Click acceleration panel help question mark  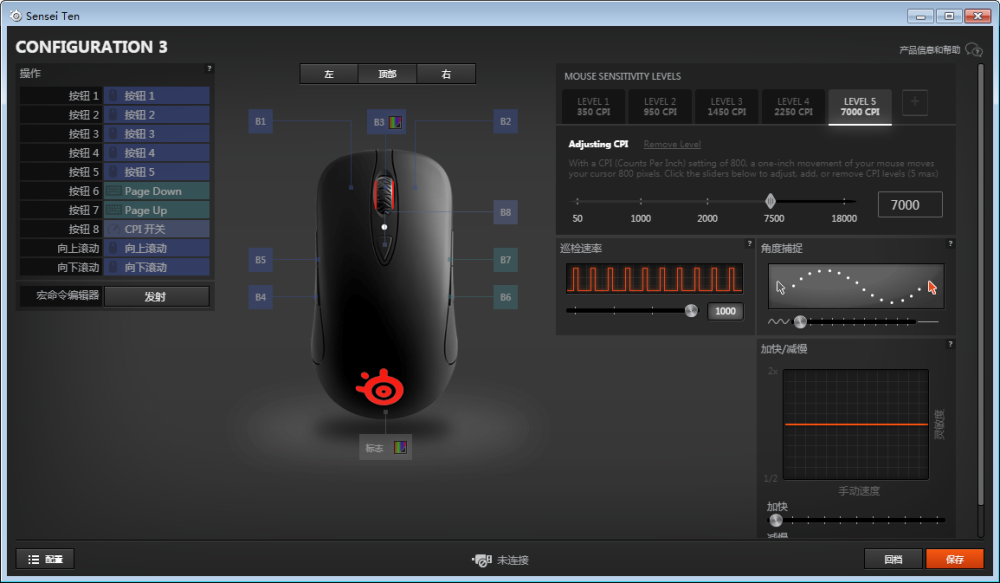(950, 344)
